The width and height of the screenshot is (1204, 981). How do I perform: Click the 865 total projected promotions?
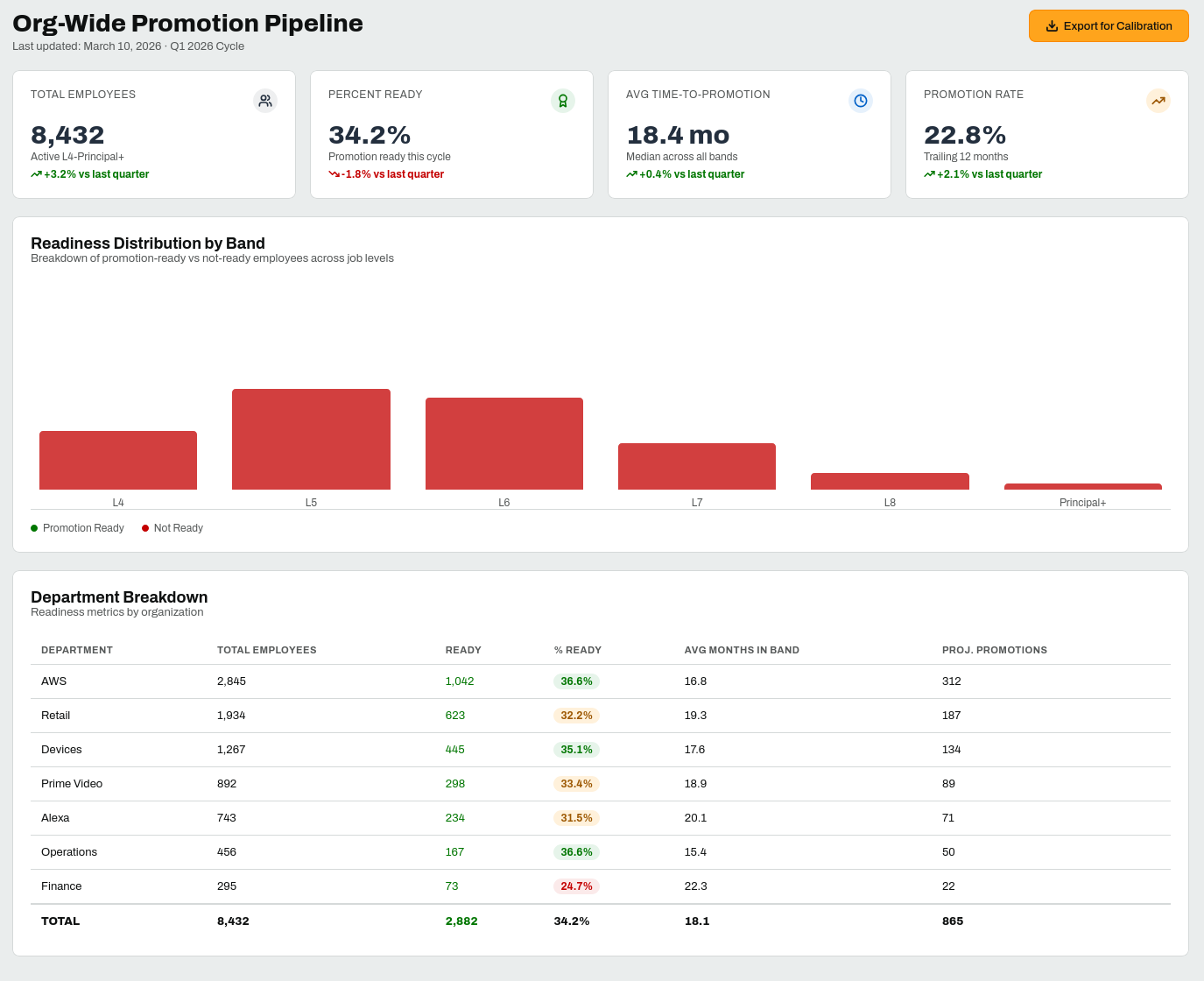point(953,921)
